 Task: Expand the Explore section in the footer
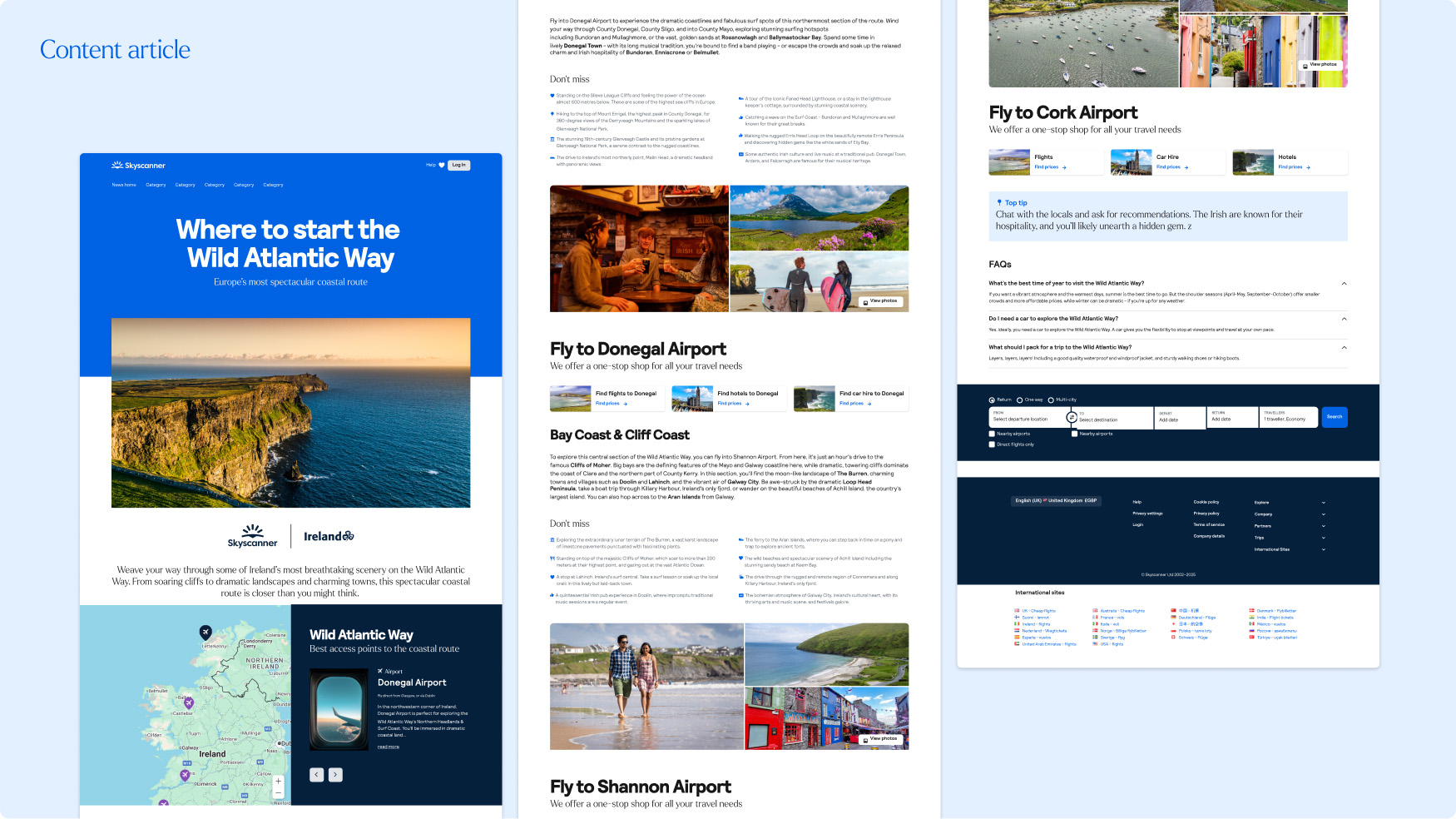[x=1324, y=502]
